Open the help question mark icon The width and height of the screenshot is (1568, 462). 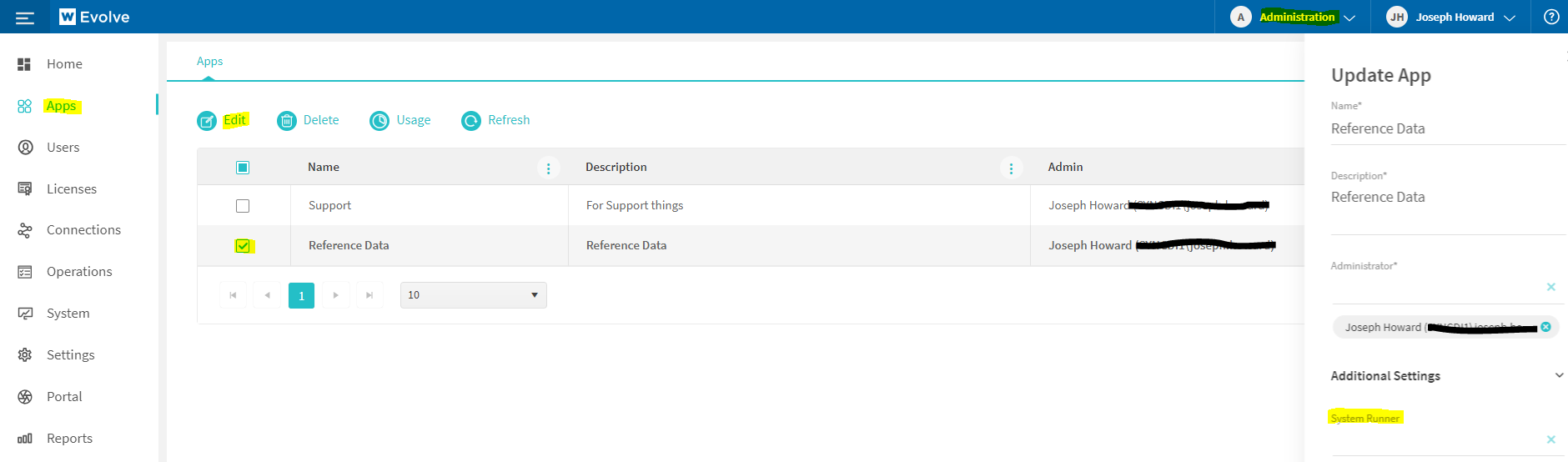(x=1551, y=17)
